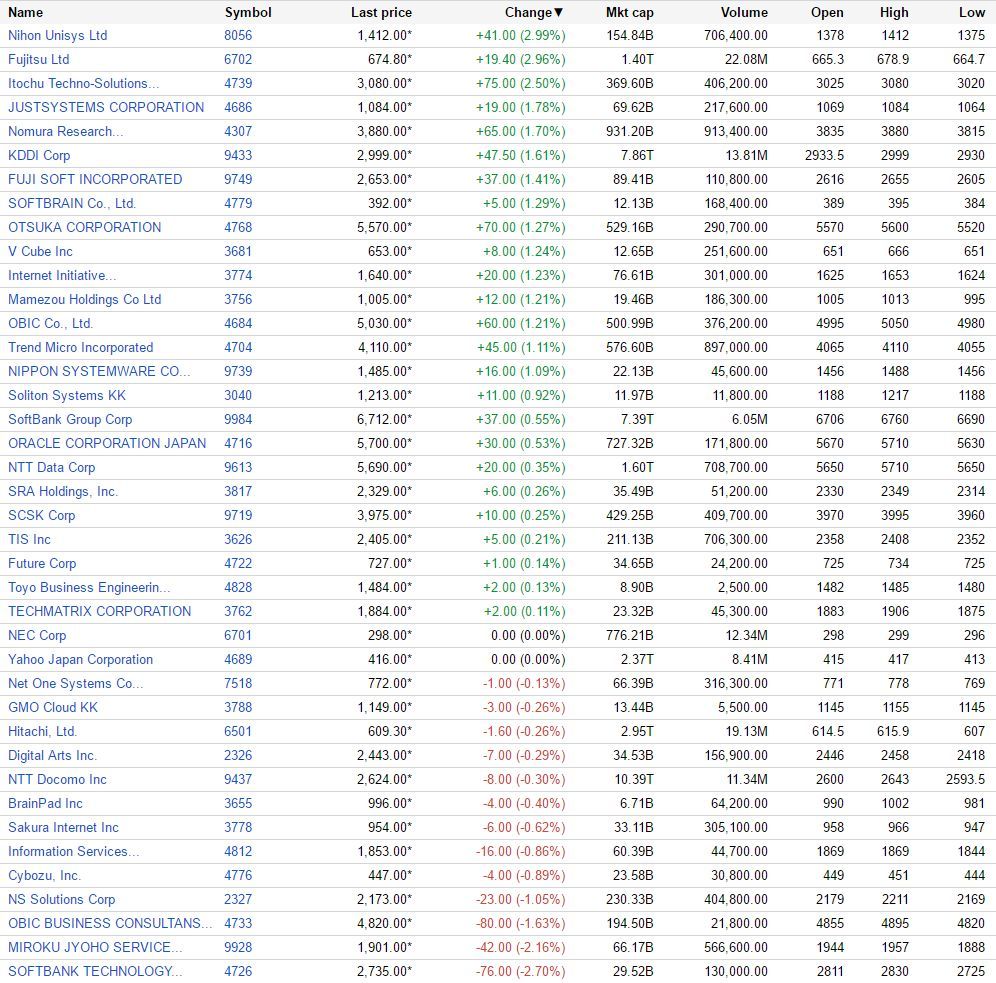Click symbol 9984 link
This screenshot has width=996, height=983.
pyautogui.click(x=238, y=420)
